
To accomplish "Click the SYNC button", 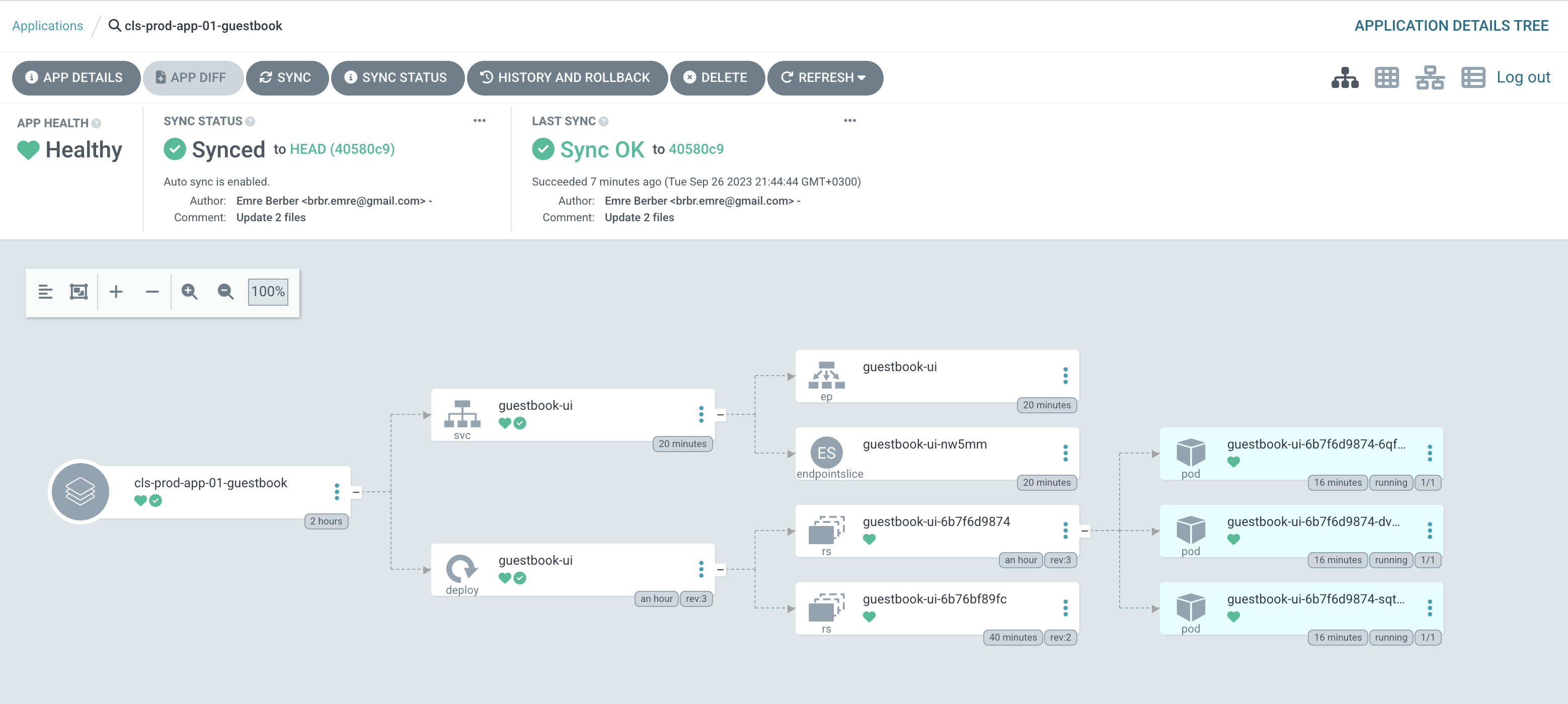I will pyautogui.click(x=287, y=78).
